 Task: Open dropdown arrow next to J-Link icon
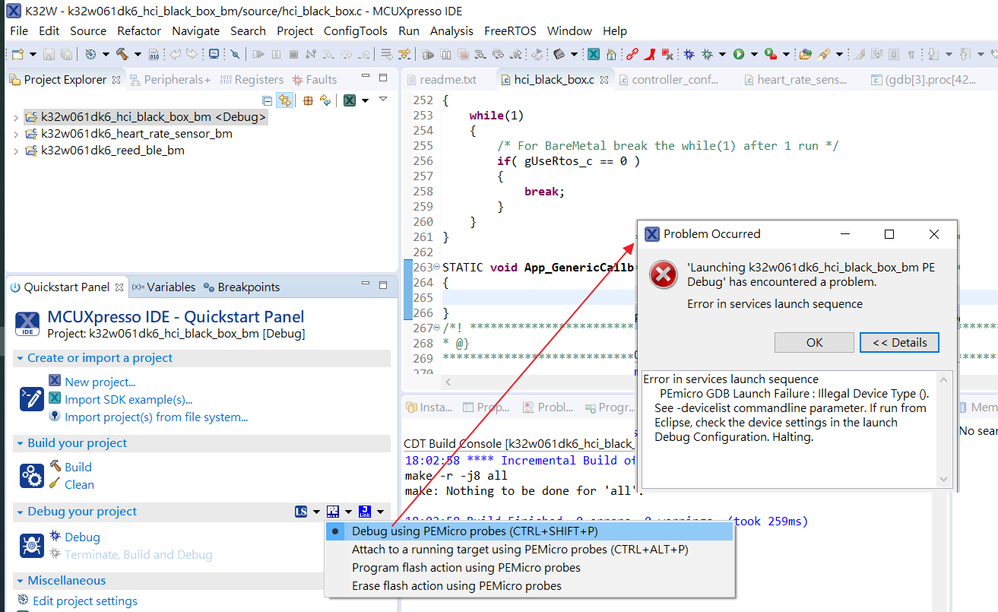point(380,511)
